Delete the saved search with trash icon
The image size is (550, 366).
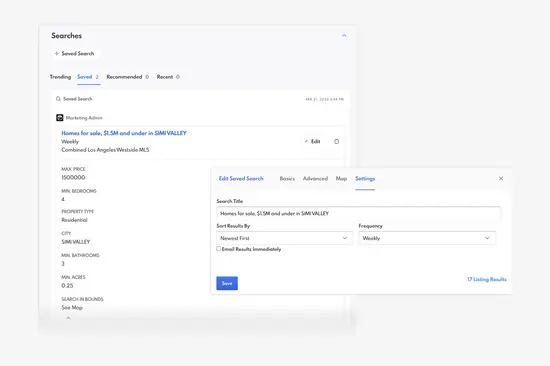336,141
